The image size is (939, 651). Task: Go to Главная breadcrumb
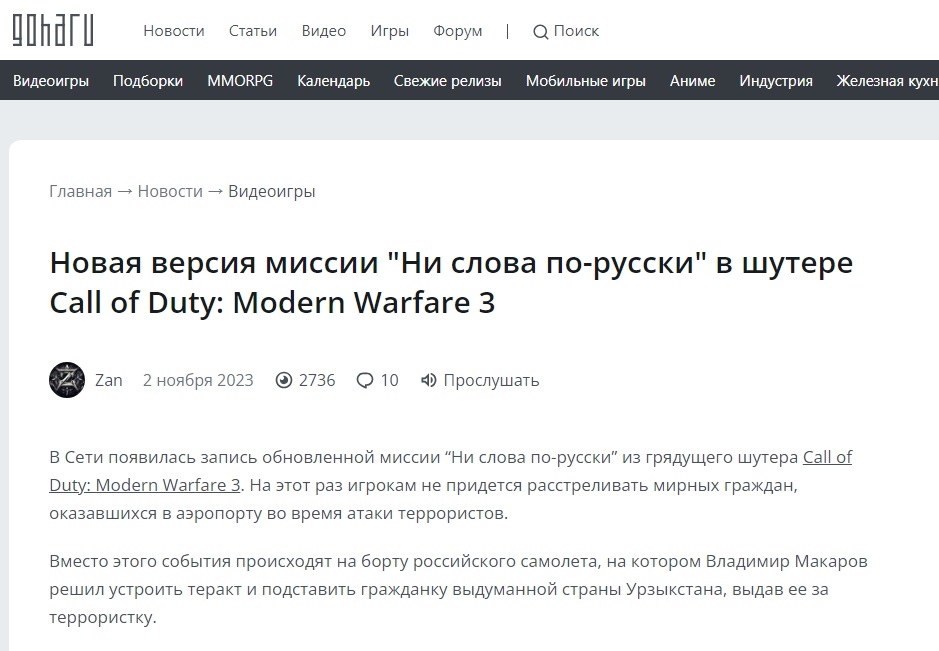tap(80, 191)
